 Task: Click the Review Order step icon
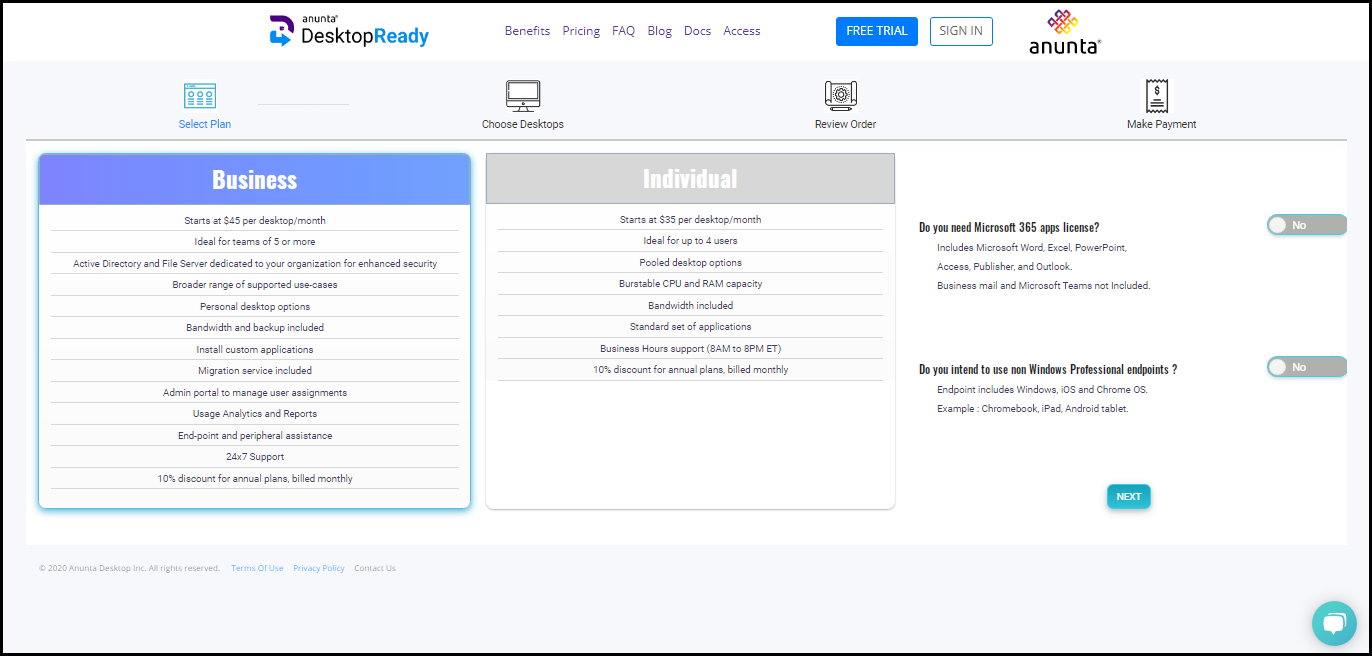coord(841,95)
